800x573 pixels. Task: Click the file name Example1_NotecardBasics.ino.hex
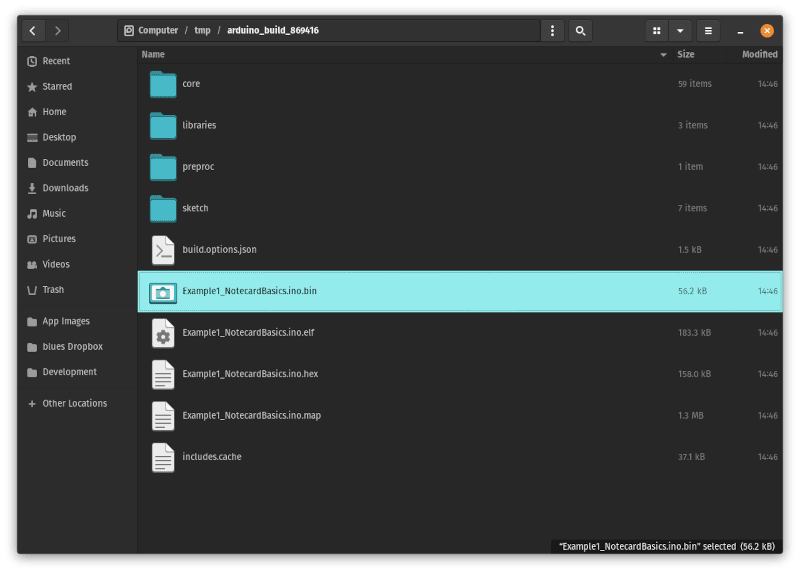pyautogui.click(x=250, y=374)
